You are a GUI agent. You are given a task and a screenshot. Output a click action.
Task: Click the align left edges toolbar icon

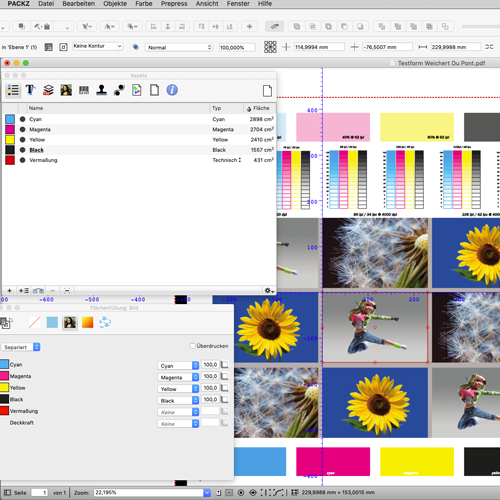(x=153, y=26)
